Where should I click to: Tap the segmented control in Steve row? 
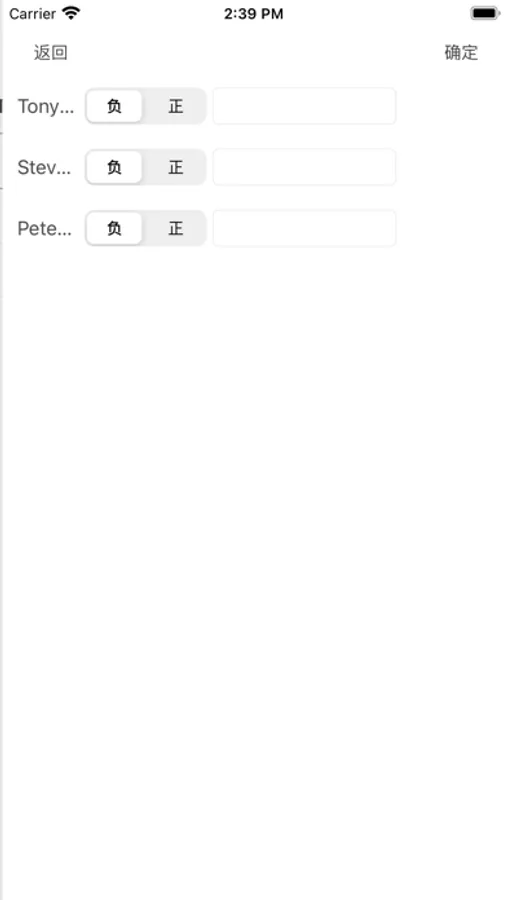point(145,167)
